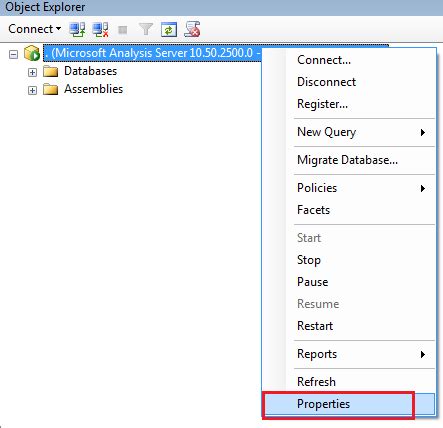This screenshot has height=428, width=443.
Task: Click the Assemblies folder icon
Action: (x=51, y=89)
